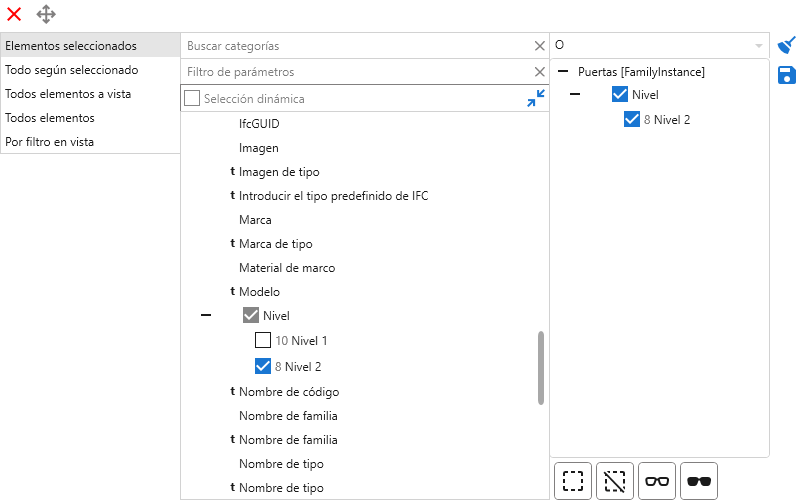Check the 10 Nivel 1 checkbox
The width and height of the screenshot is (800, 500).
[263, 340]
